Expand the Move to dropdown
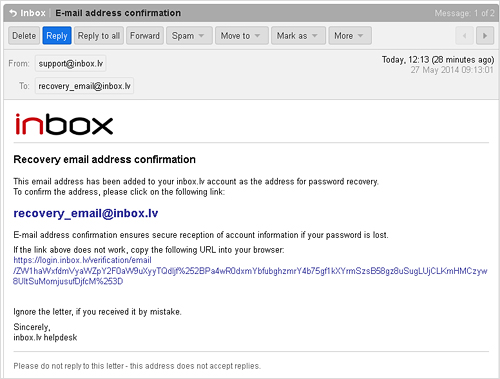The image size is (500, 379). [242, 36]
